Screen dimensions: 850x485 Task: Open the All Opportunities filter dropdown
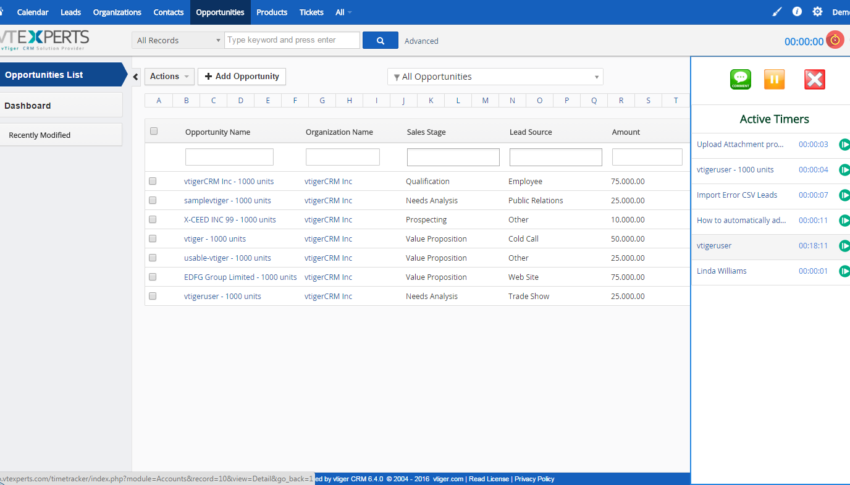pos(495,77)
